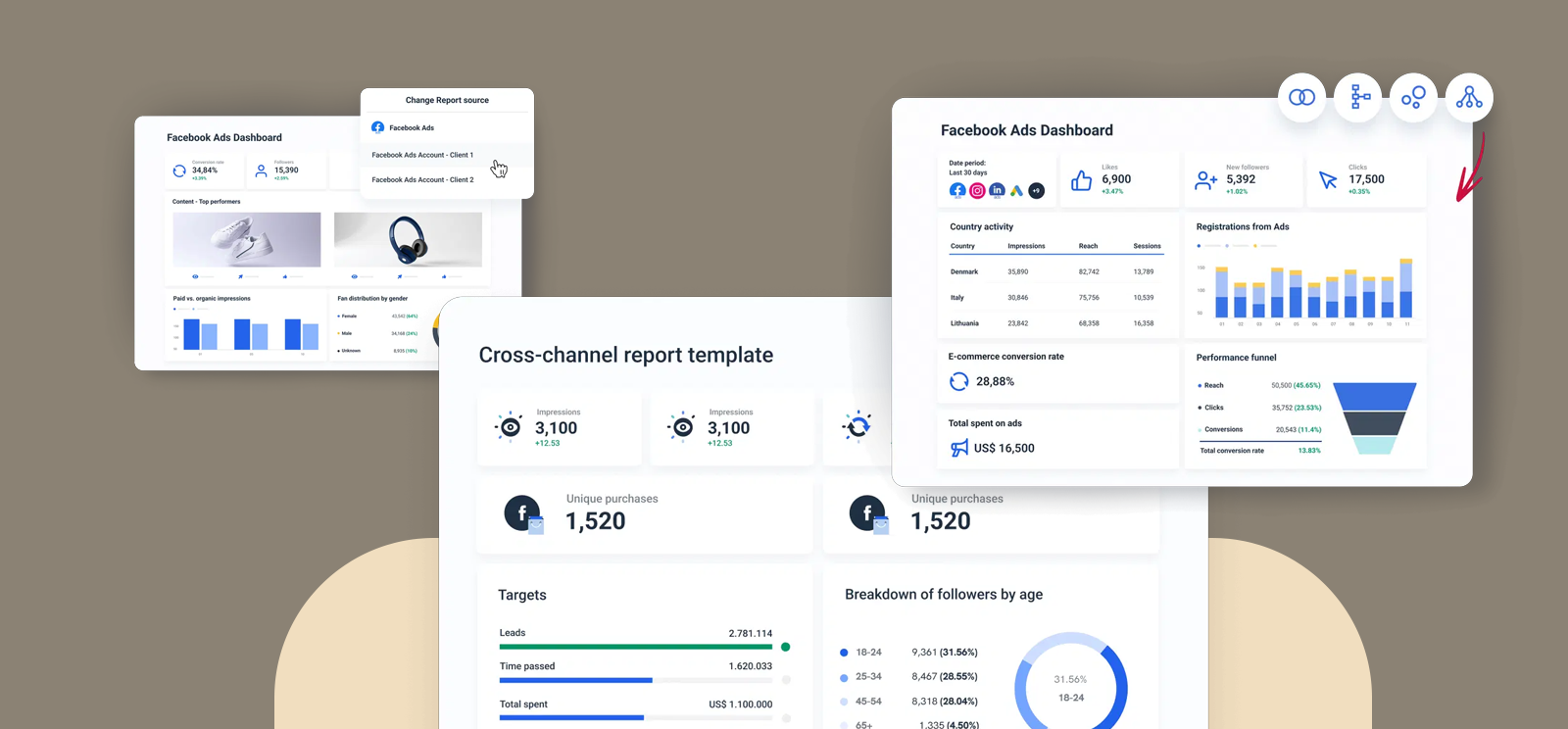Click the Leads green progress bar

tap(635, 647)
